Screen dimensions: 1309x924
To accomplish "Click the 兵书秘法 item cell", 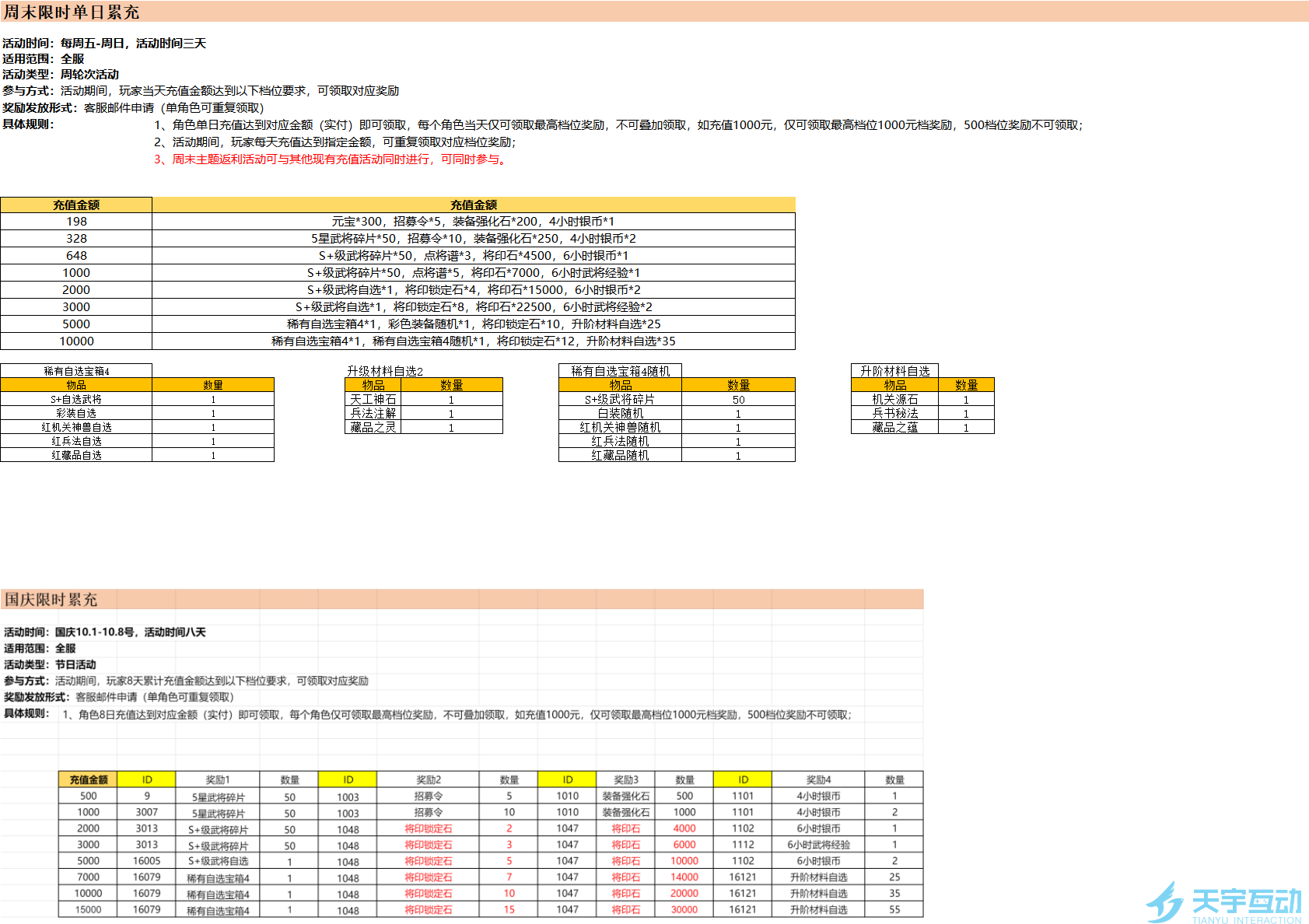I will point(894,414).
